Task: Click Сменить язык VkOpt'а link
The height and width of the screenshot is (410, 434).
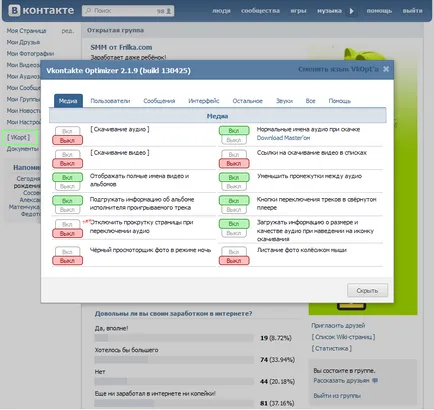Action: 338,69
